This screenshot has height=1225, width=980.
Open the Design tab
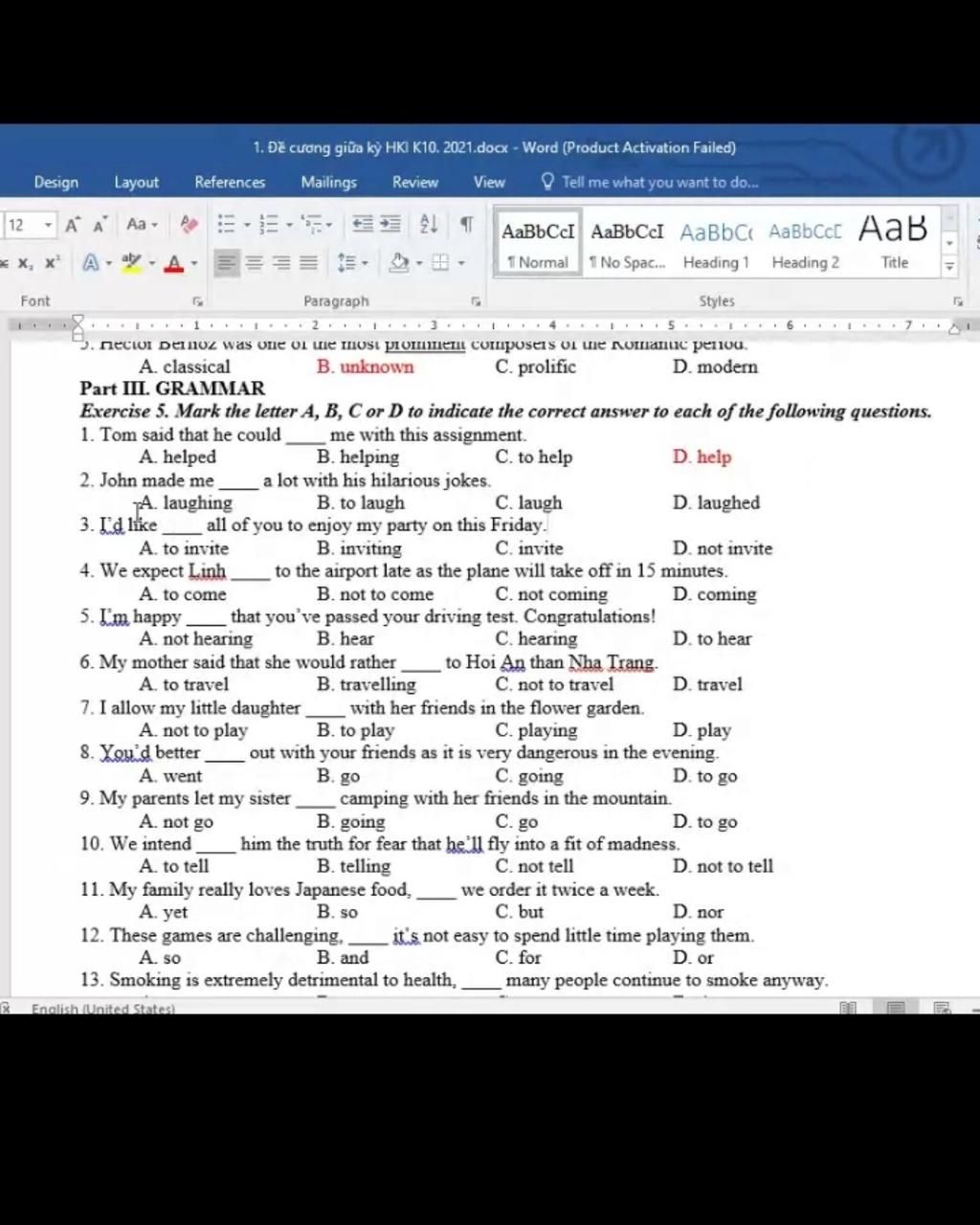click(x=56, y=182)
